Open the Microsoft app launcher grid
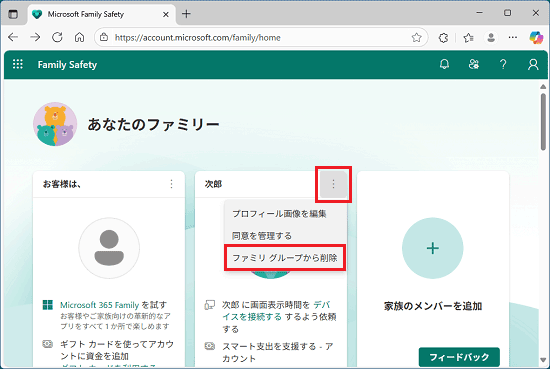This screenshot has height=369, width=550. click(x=18, y=64)
